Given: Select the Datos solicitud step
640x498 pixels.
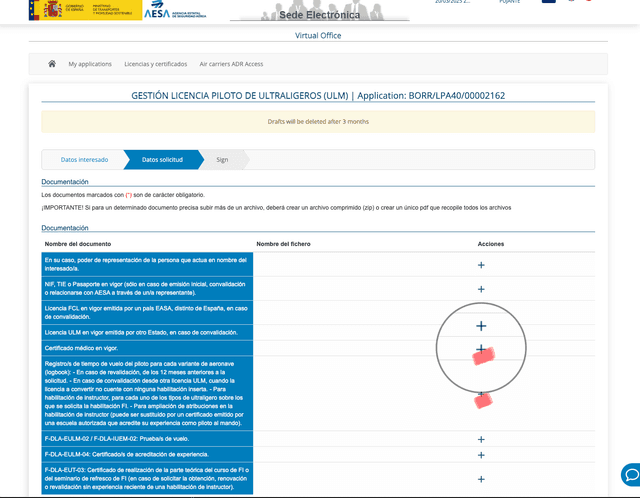Looking at the screenshot, I should click(x=162, y=160).
